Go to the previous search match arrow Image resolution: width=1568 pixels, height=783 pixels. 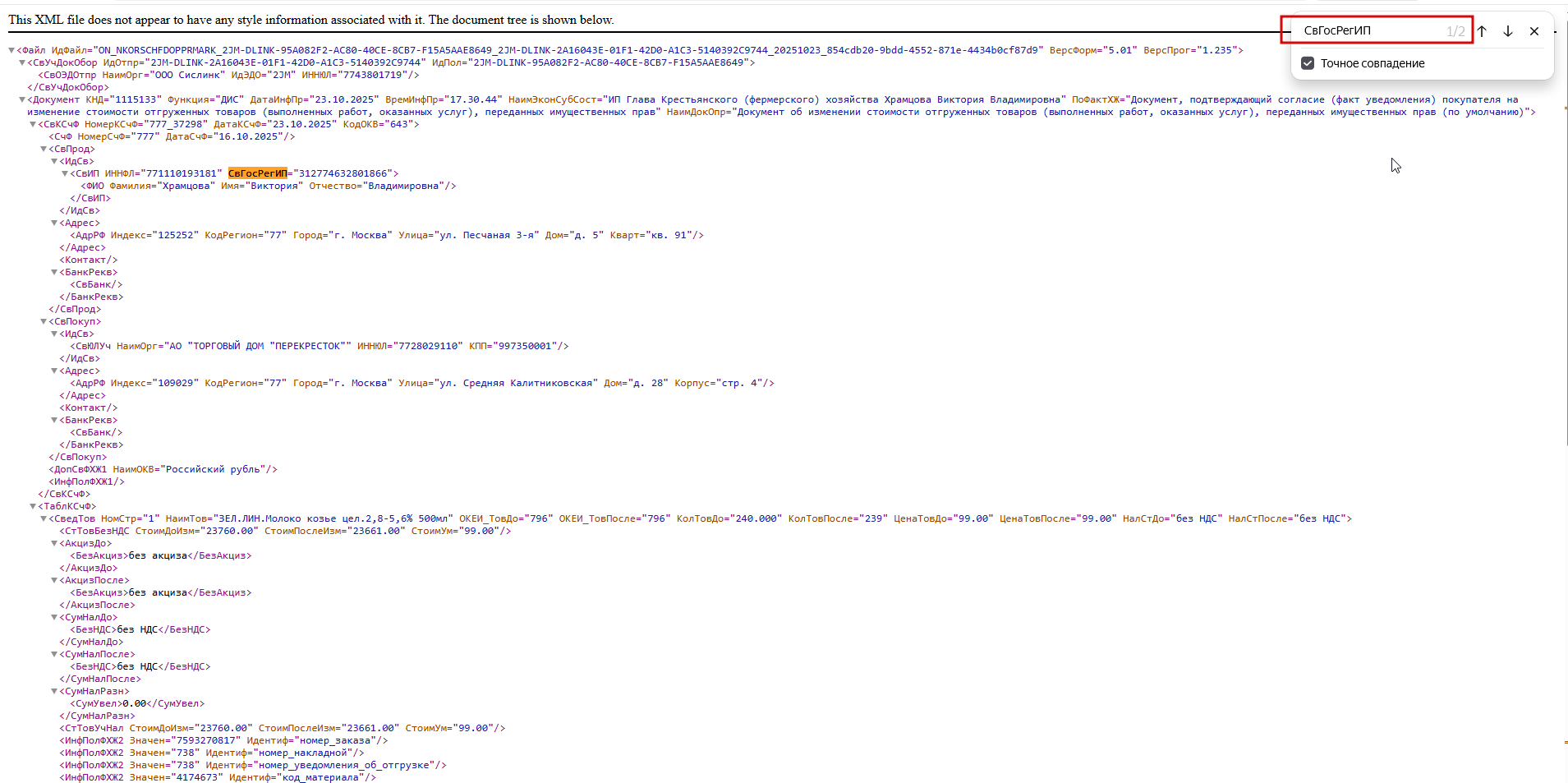[x=1482, y=31]
